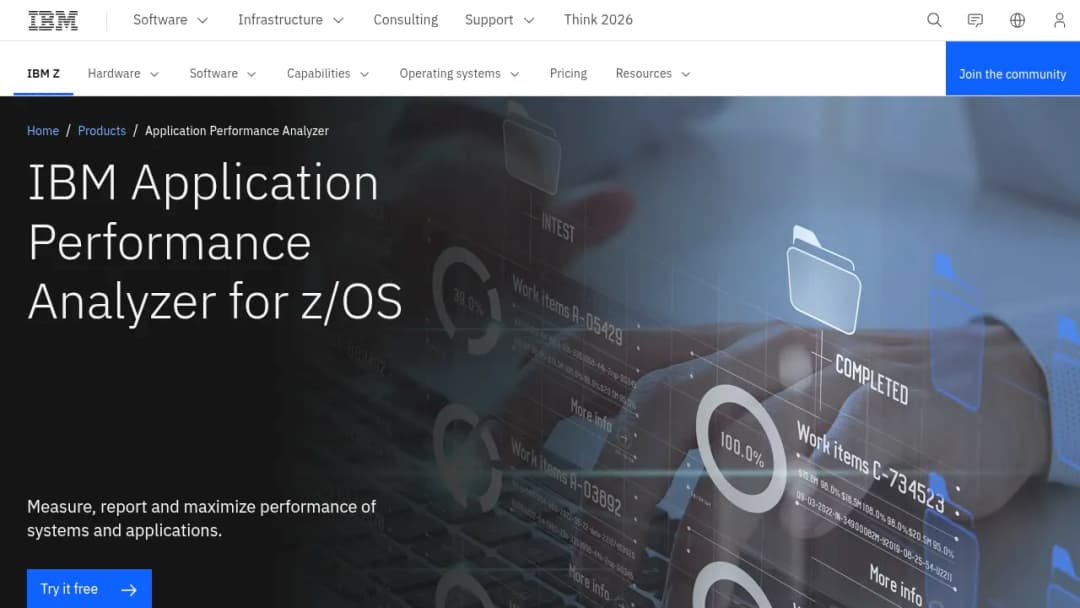This screenshot has width=1080, height=608.
Task: Open the chat contact icon
Action: 975,20
